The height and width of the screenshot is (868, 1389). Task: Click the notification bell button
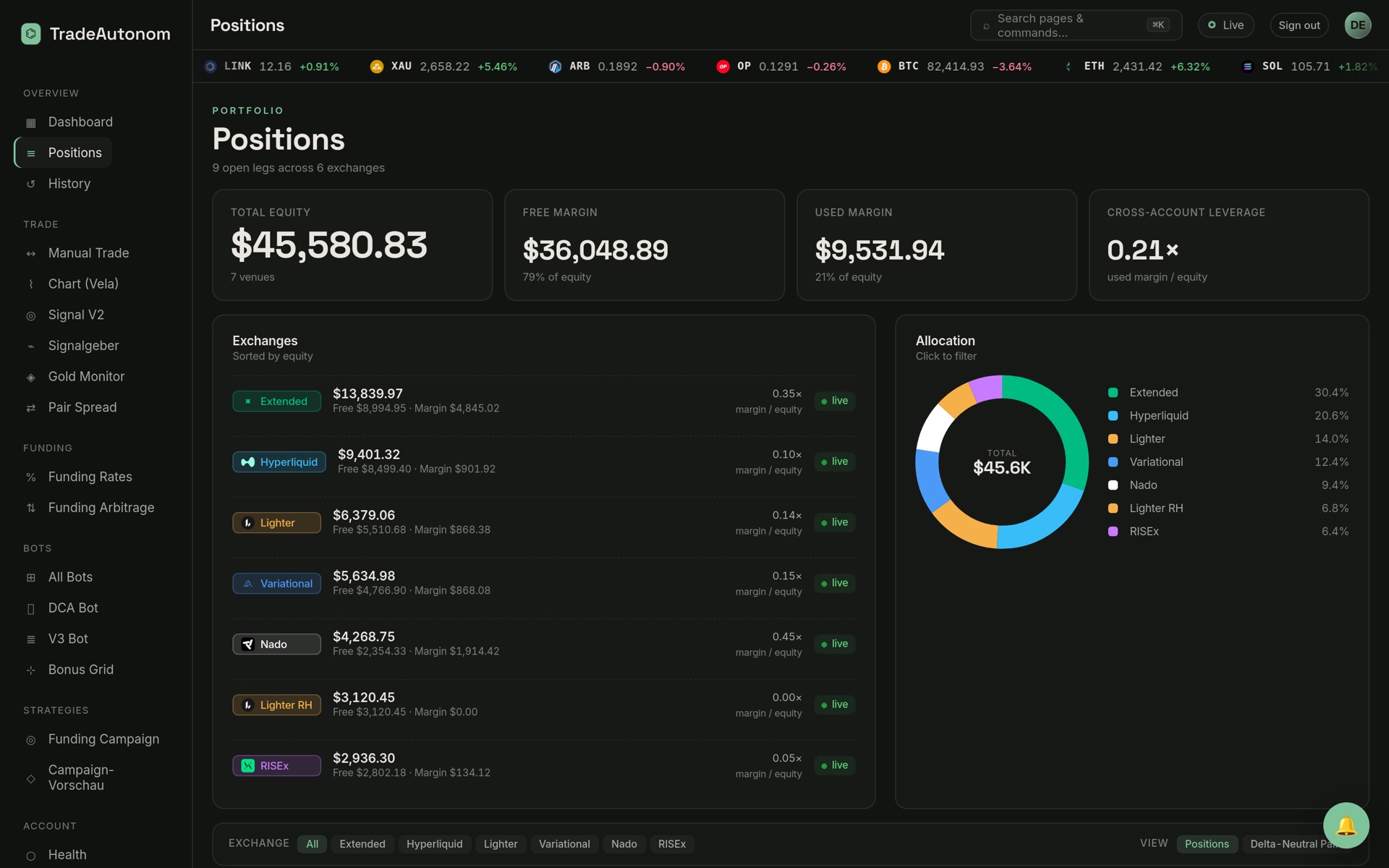coord(1346,825)
